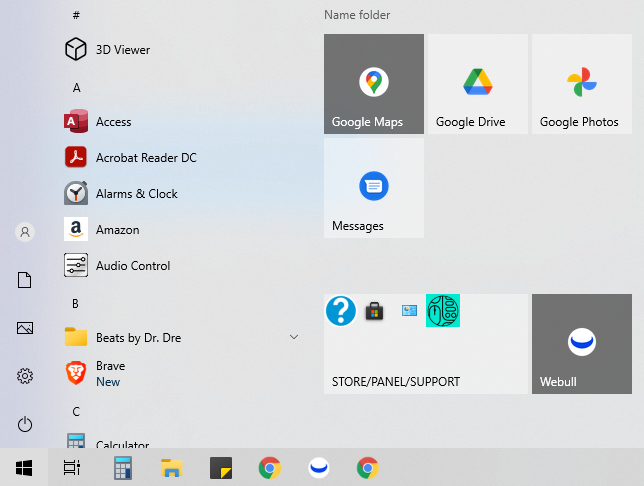Open File Explorer from the taskbar
Viewport: 644px width, 486px height.
coord(171,468)
